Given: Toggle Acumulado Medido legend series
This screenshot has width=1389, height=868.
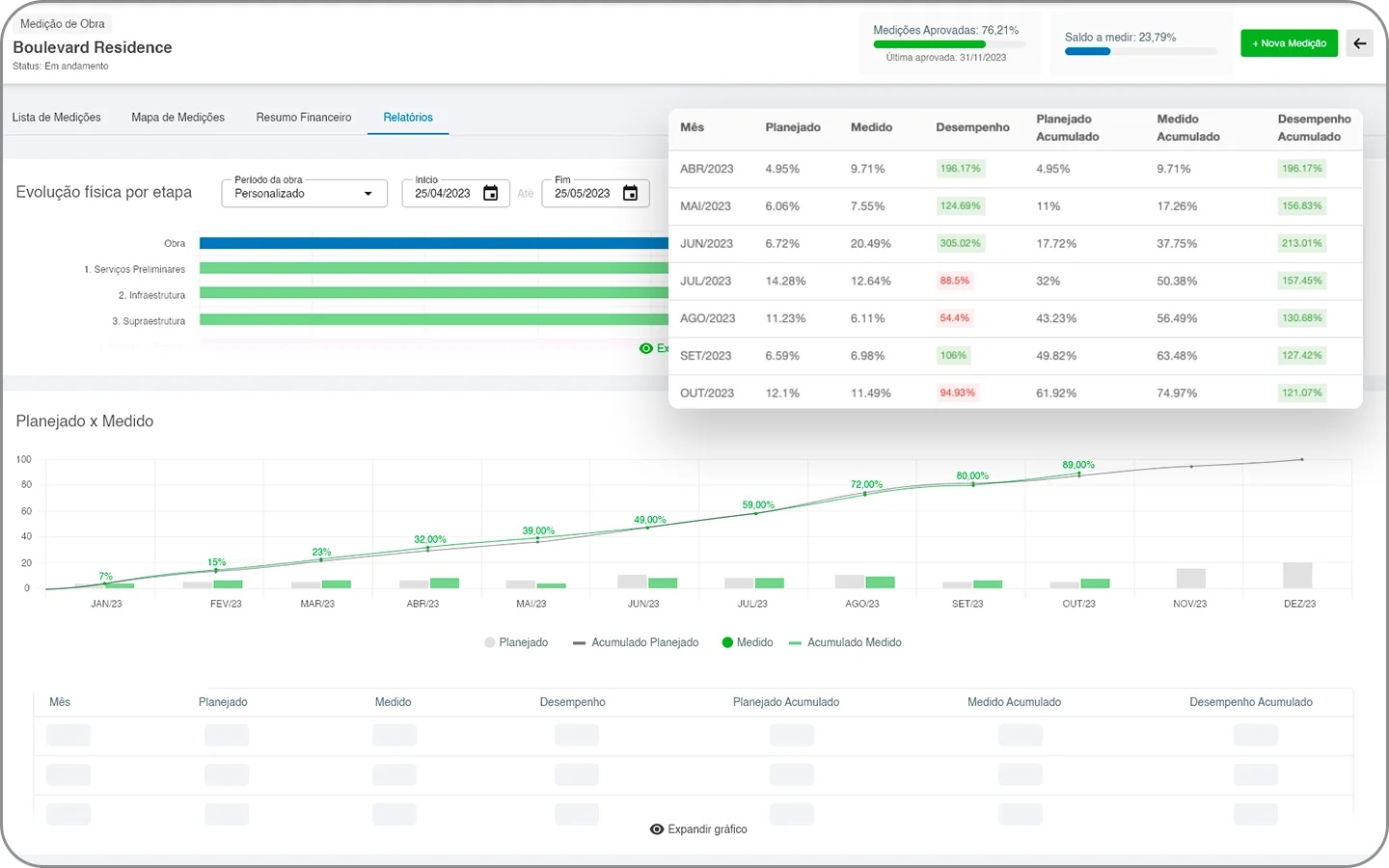Looking at the screenshot, I should coord(845,642).
